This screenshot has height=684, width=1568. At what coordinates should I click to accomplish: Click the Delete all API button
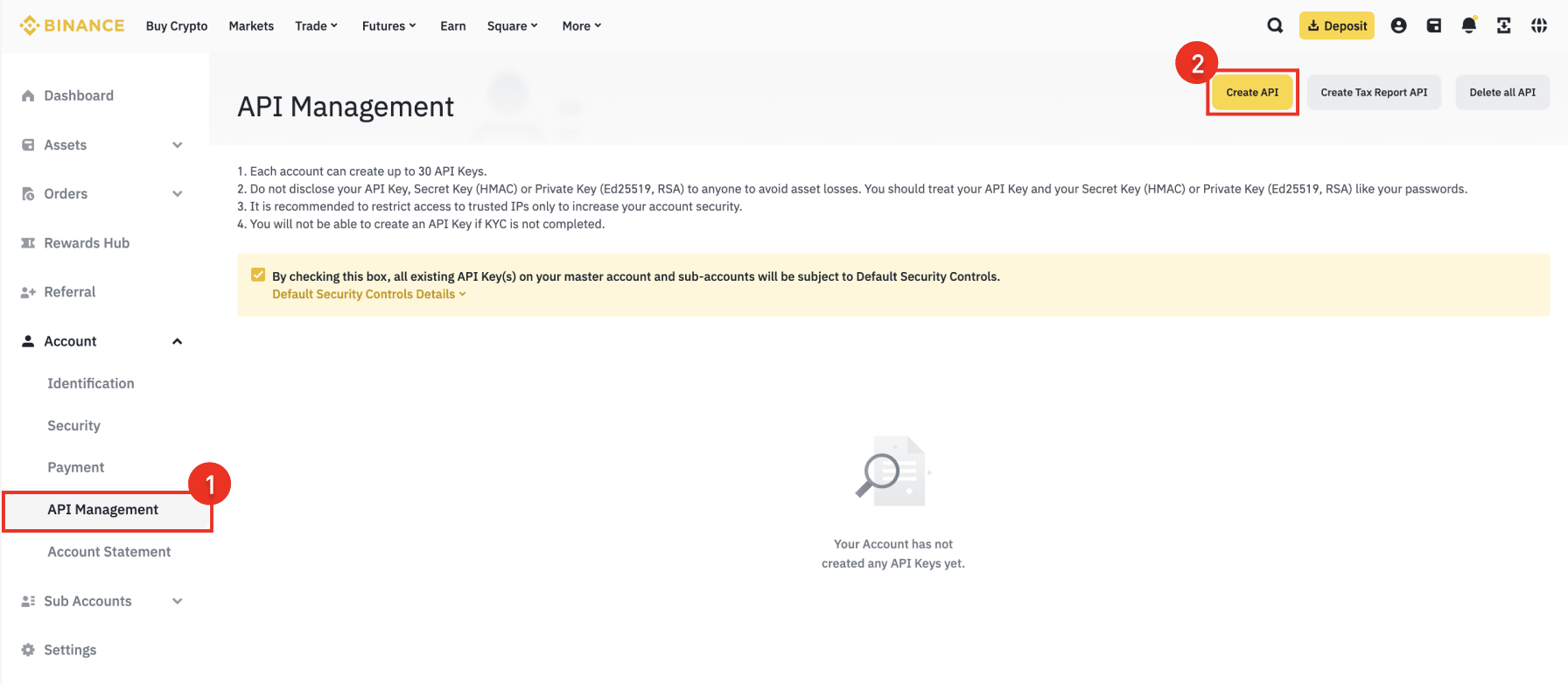point(1501,92)
